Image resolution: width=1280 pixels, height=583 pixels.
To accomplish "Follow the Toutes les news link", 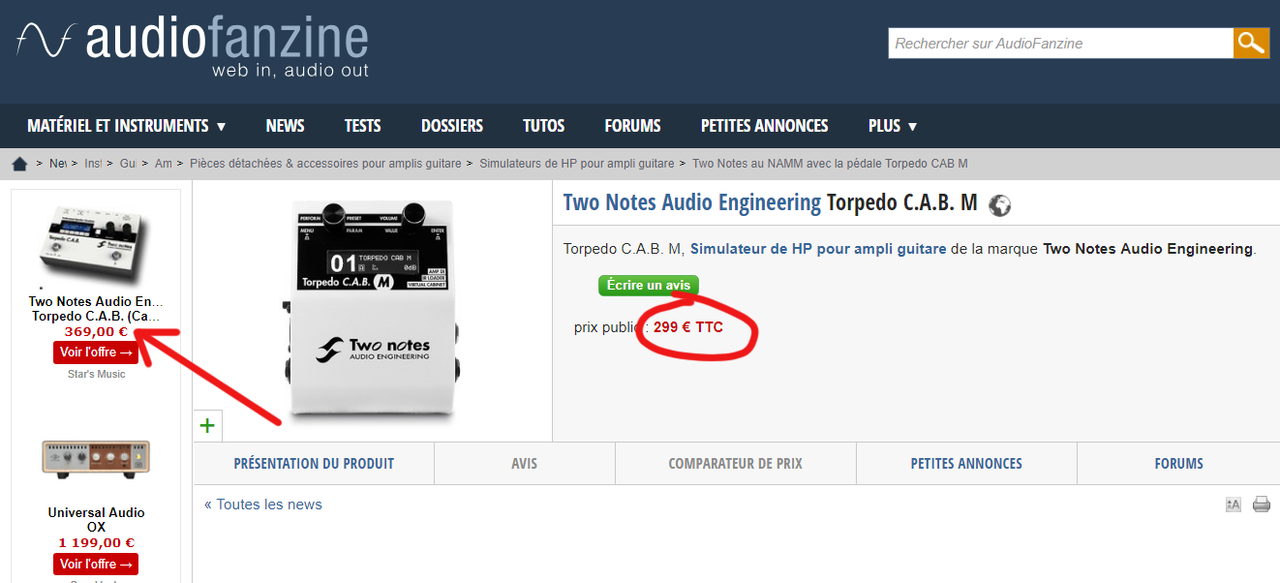I will click(263, 504).
